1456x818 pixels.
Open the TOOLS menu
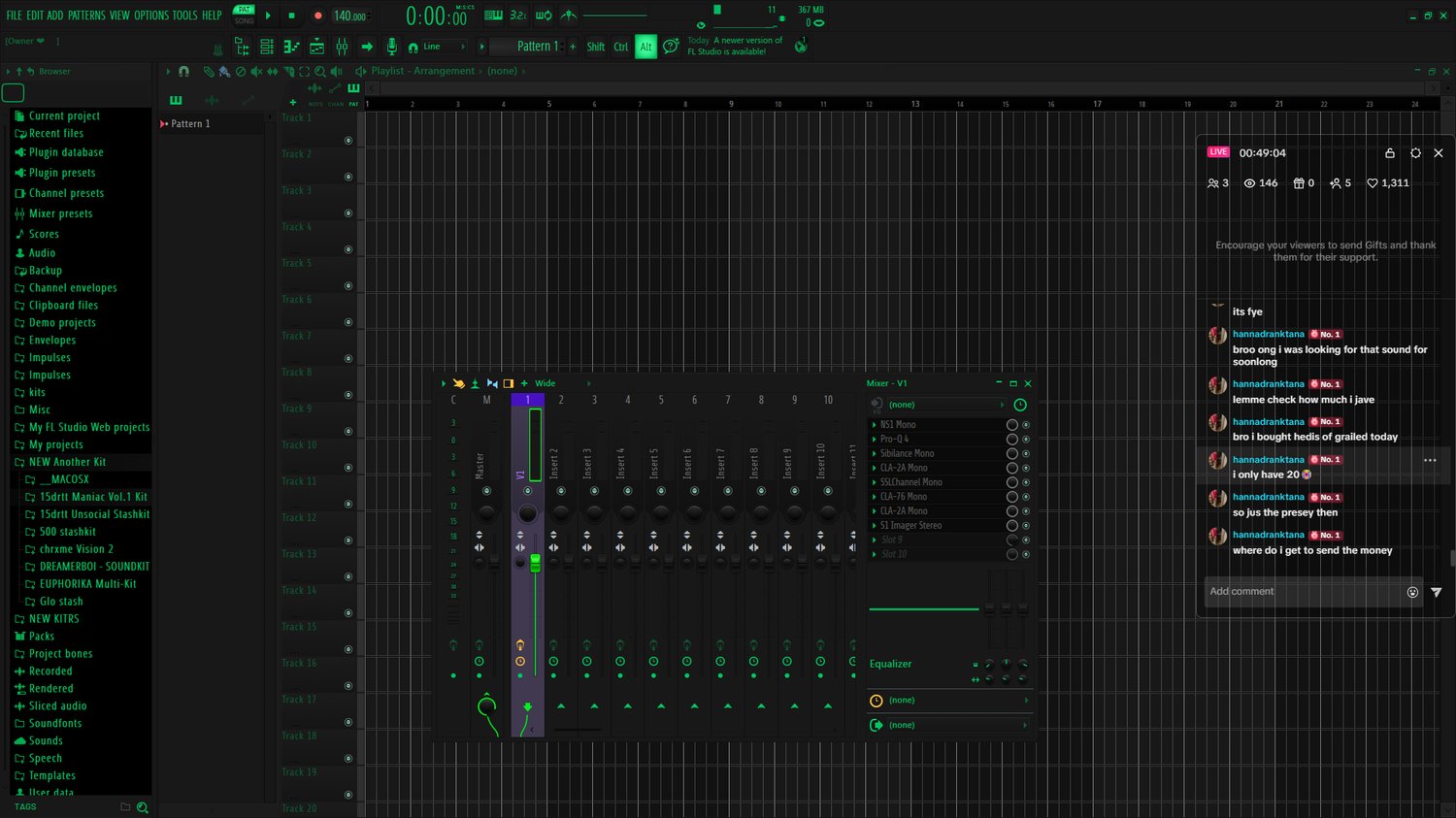click(185, 16)
